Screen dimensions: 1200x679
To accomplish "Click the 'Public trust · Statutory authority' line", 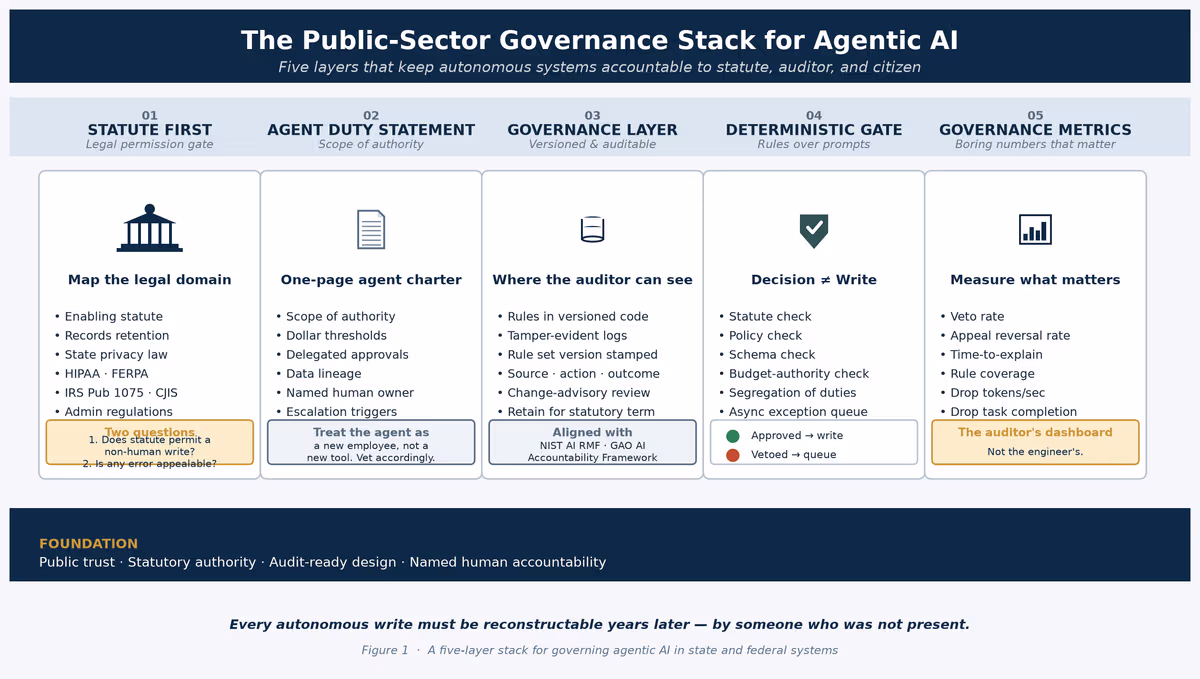I will (x=322, y=563).
